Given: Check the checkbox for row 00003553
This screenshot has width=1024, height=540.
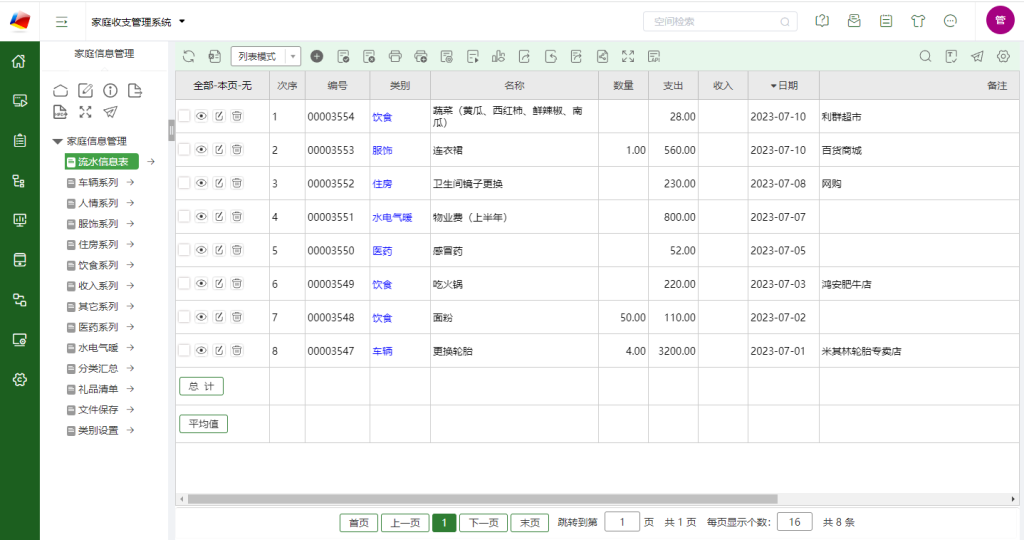Looking at the screenshot, I should (x=184, y=150).
